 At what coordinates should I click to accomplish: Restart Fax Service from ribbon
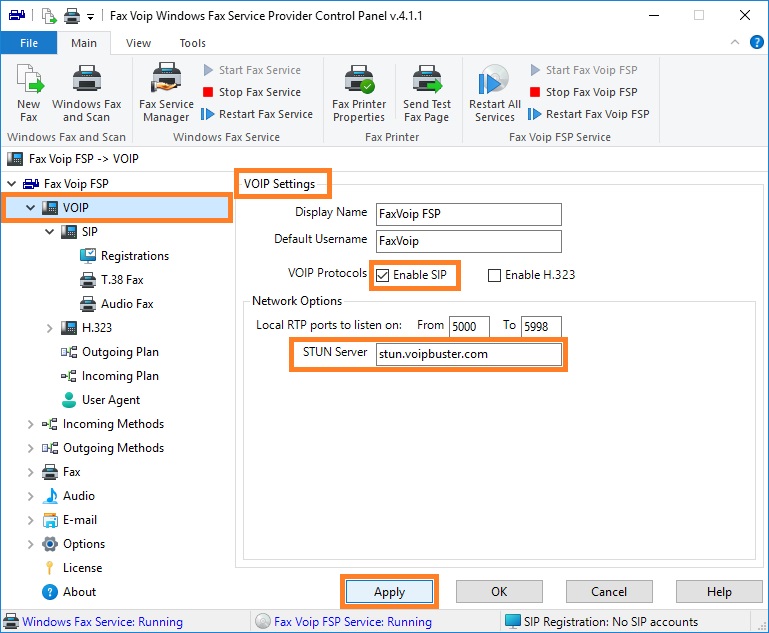pyautogui.click(x=257, y=114)
